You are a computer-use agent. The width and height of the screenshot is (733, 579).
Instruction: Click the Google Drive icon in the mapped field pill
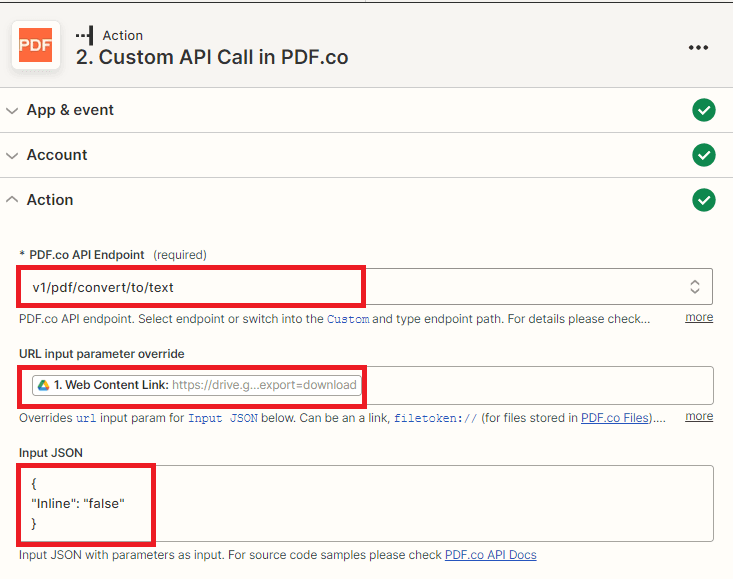(43, 385)
